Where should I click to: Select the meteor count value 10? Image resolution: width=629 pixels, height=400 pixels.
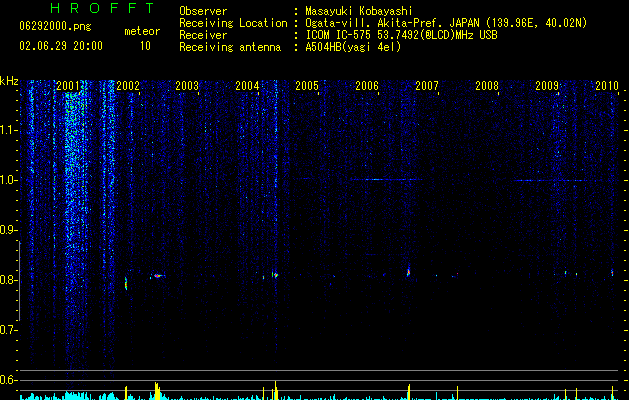tap(145, 46)
